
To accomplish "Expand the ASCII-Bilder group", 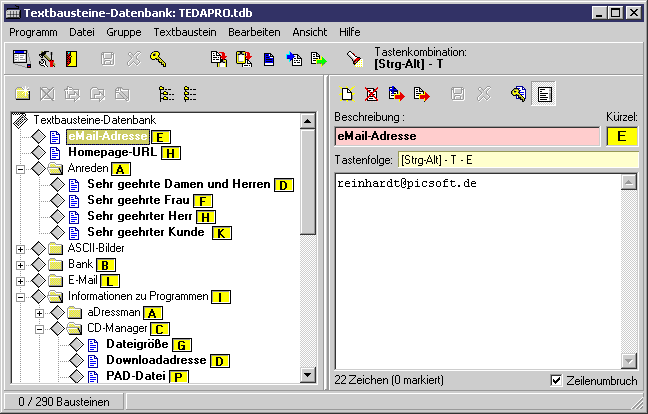I will click(20, 249).
